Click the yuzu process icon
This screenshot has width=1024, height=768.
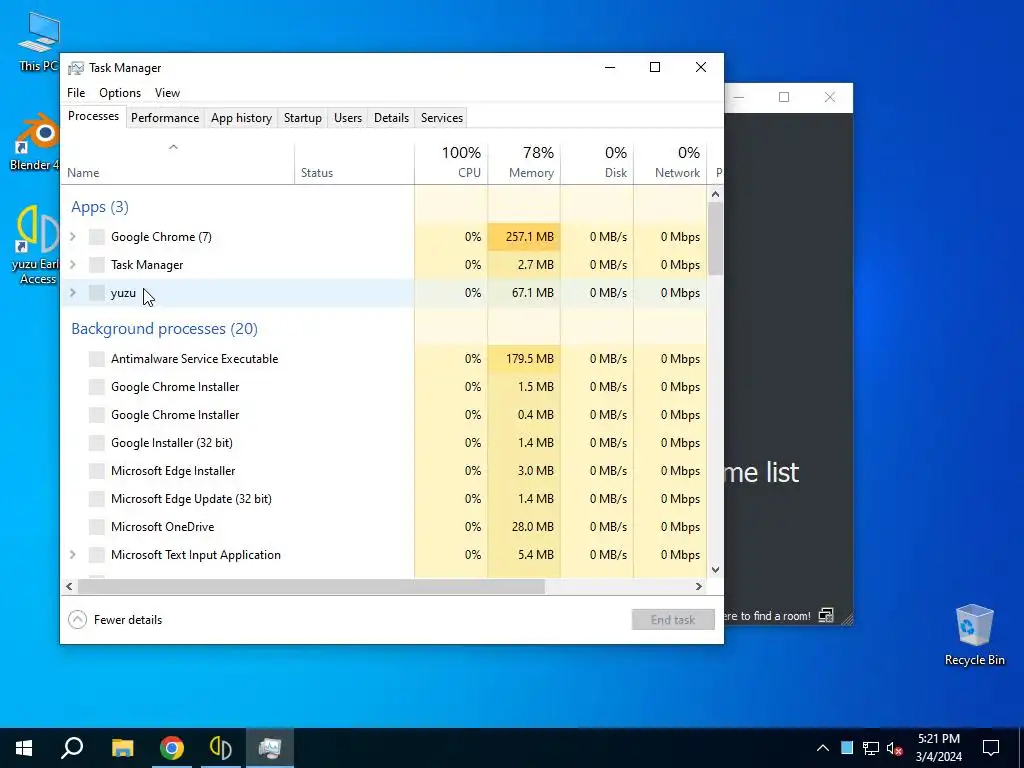coord(97,293)
